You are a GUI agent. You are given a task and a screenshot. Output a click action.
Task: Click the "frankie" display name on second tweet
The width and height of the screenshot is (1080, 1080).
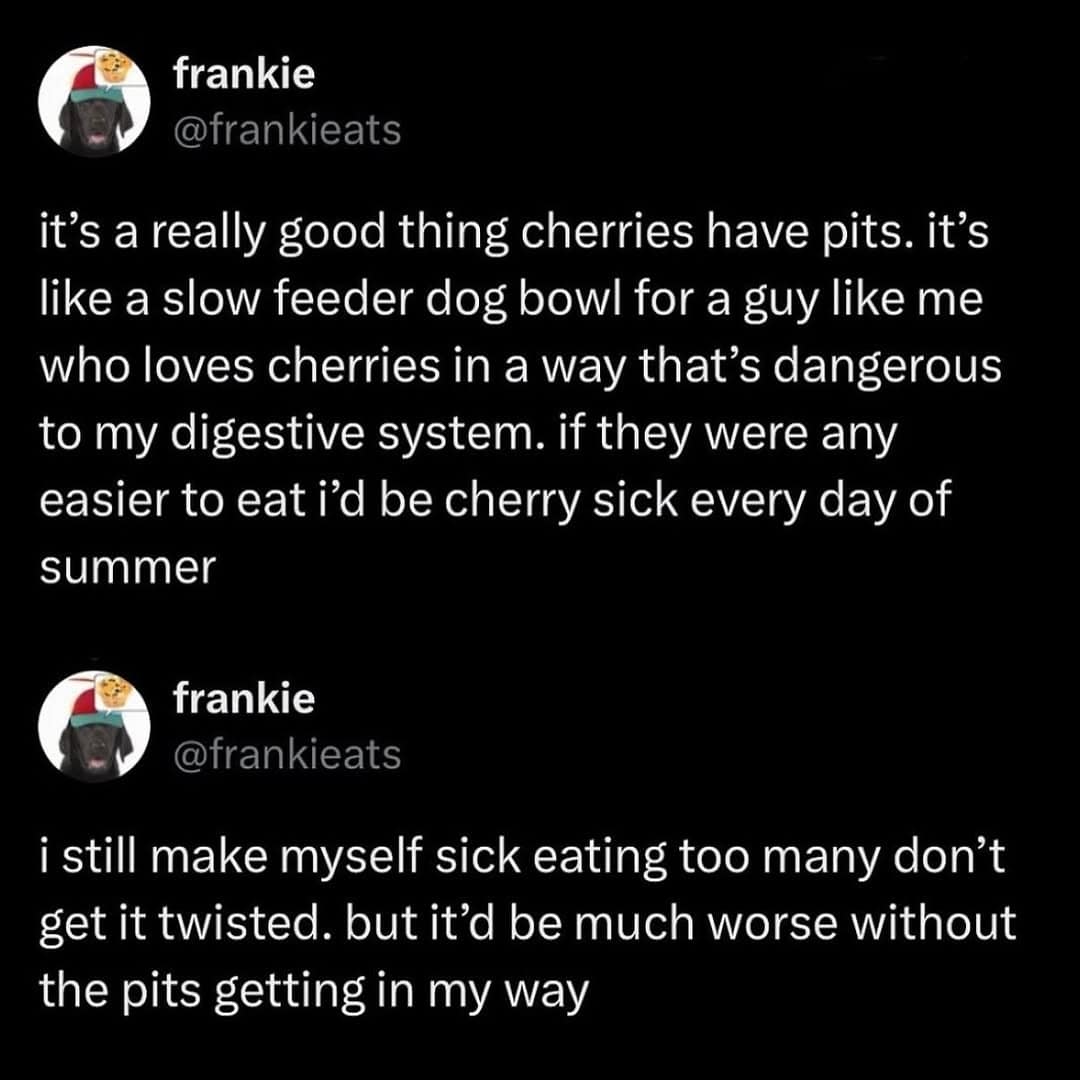(x=244, y=699)
